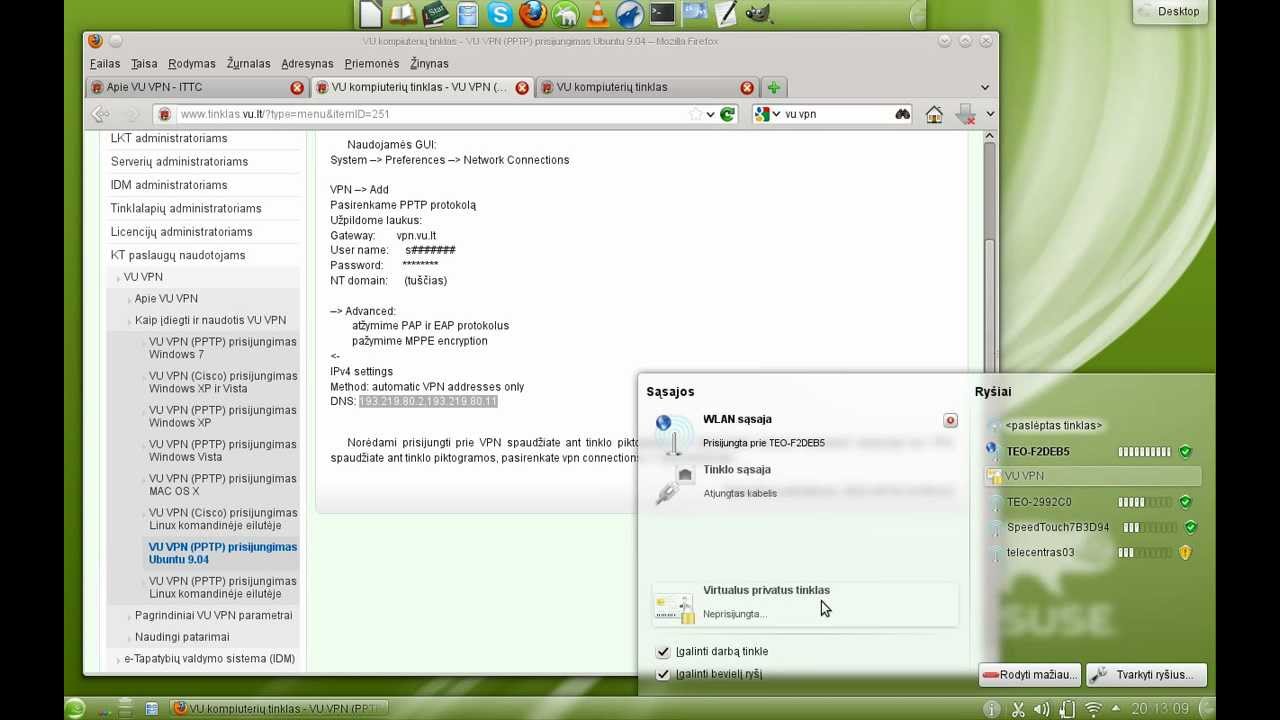The width and height of the screenshot is (1280, 720).
Task: Click the 'Rodyti mažiau...' button
Action: 1030,675
